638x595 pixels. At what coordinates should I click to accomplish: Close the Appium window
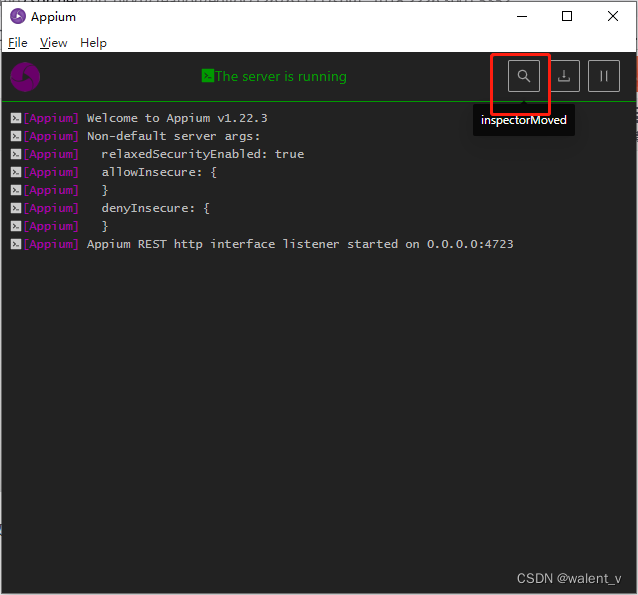pos(613,16)
